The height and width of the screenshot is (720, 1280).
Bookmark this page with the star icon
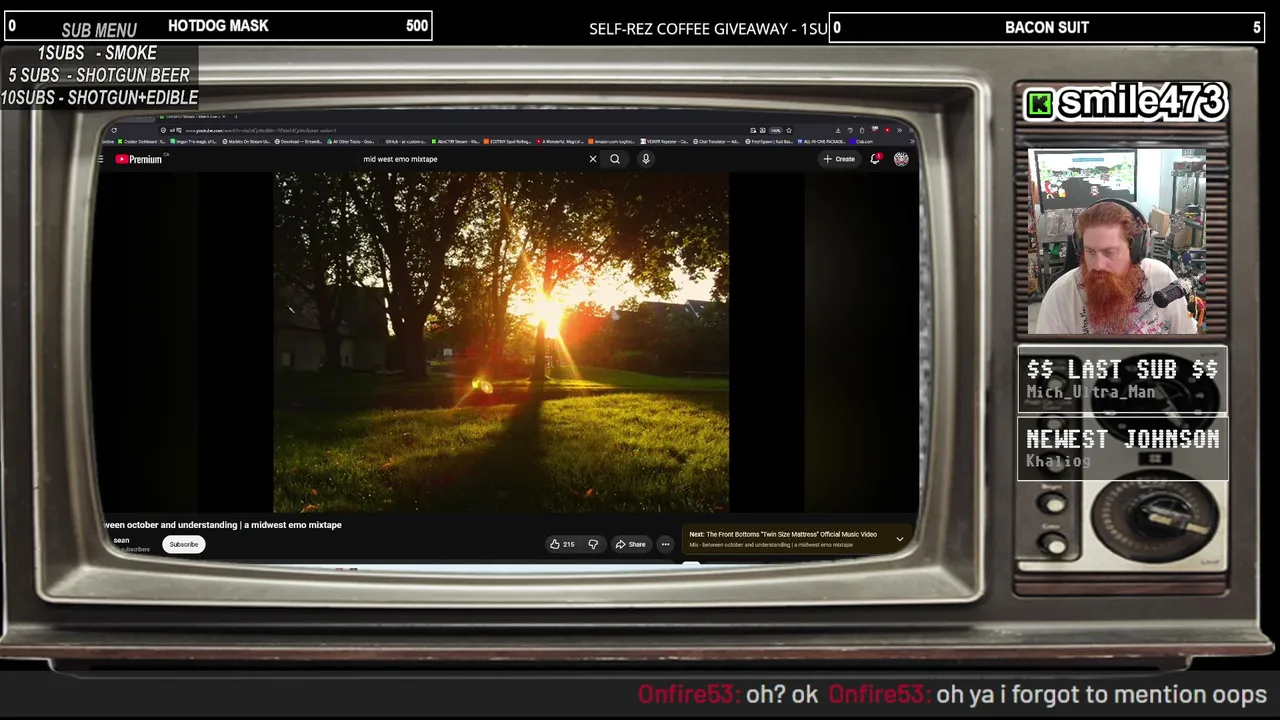pyautogui.click(x=789, y=130)
